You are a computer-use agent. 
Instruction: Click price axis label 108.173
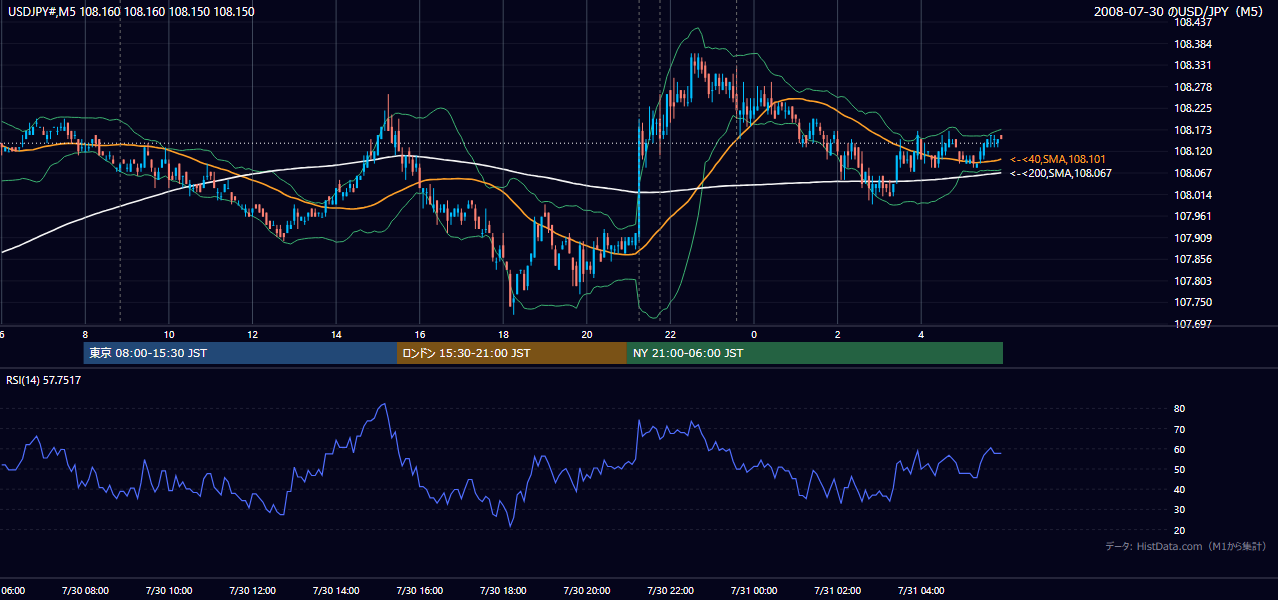point(1194,130)
